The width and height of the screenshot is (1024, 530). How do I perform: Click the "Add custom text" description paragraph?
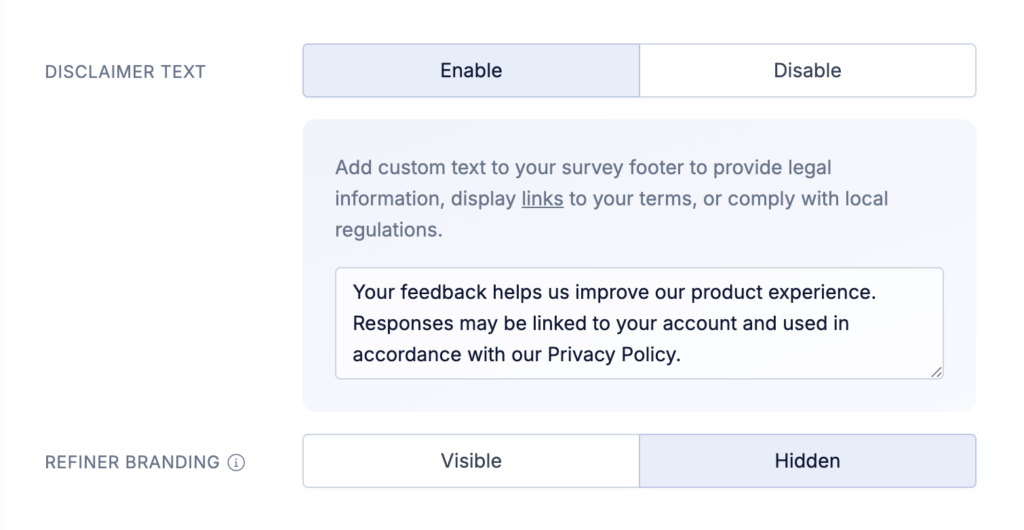click(x=611, y=198)
